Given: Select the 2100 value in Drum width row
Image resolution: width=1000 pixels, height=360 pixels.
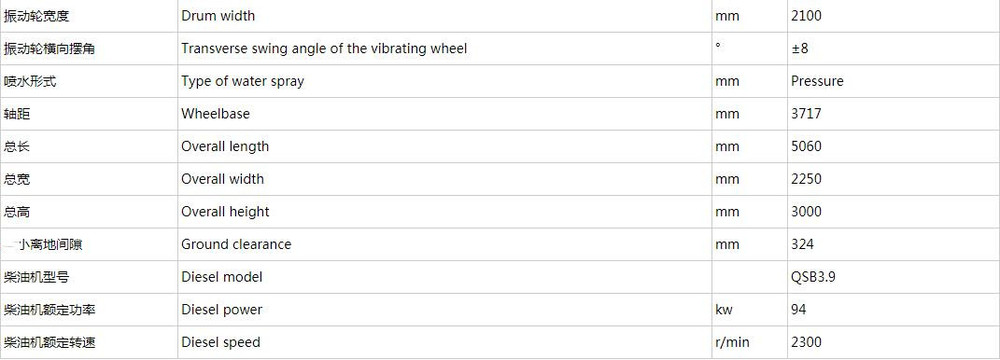Looking at the screenshot, I should click(x=806, y=16).
